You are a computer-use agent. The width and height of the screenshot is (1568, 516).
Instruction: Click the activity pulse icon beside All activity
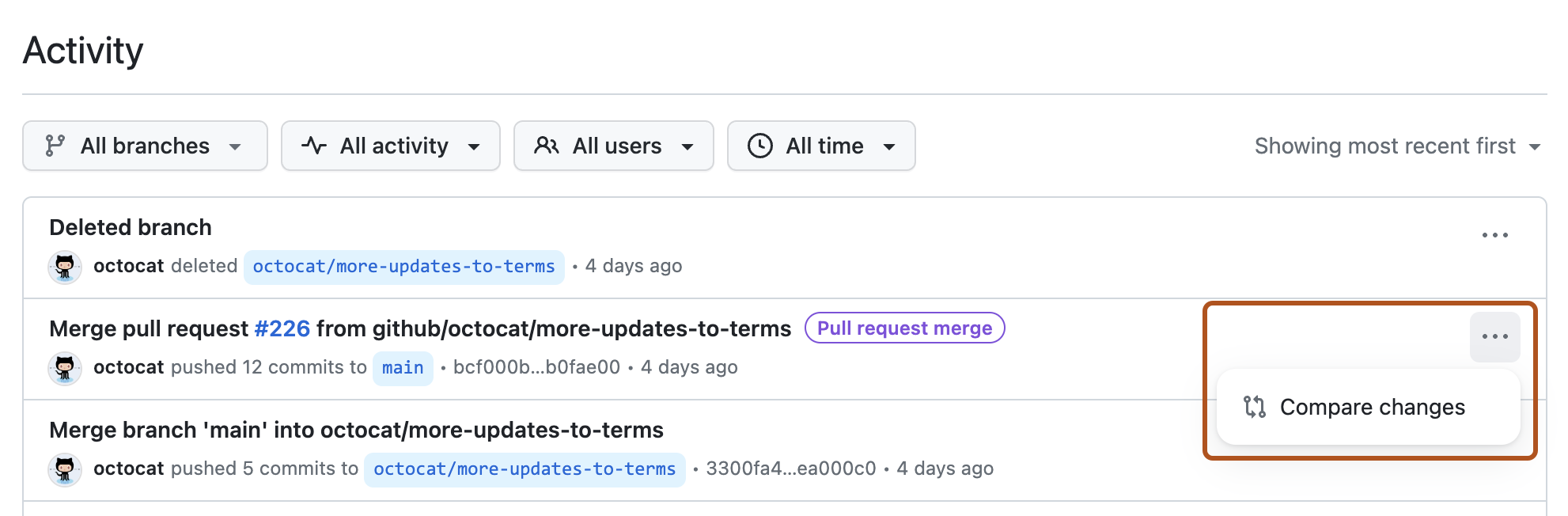pos(313,146)
